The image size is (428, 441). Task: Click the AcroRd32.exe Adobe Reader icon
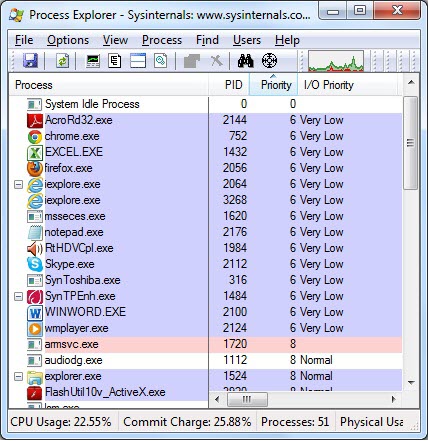(35, 120)
